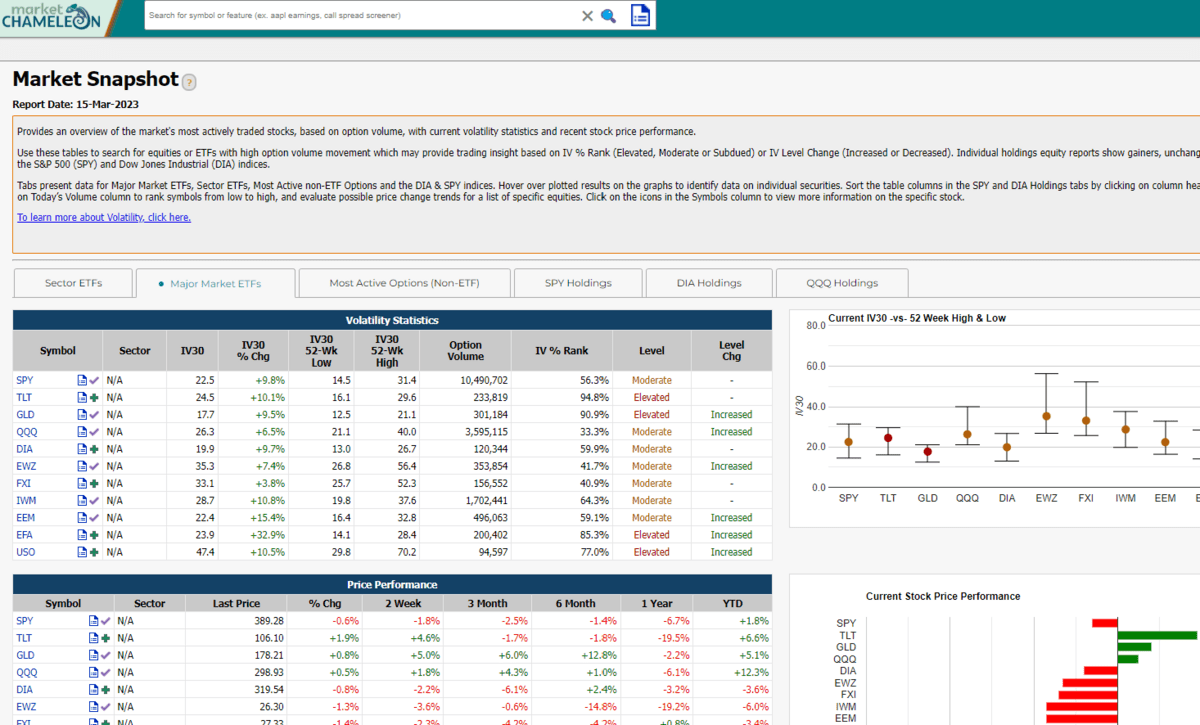The height and width of the screenshot is (725, 1200).
Task: Click EWZ checkmark icon in Price Performance
Action: pyautogui.click(x=104, y=706)
